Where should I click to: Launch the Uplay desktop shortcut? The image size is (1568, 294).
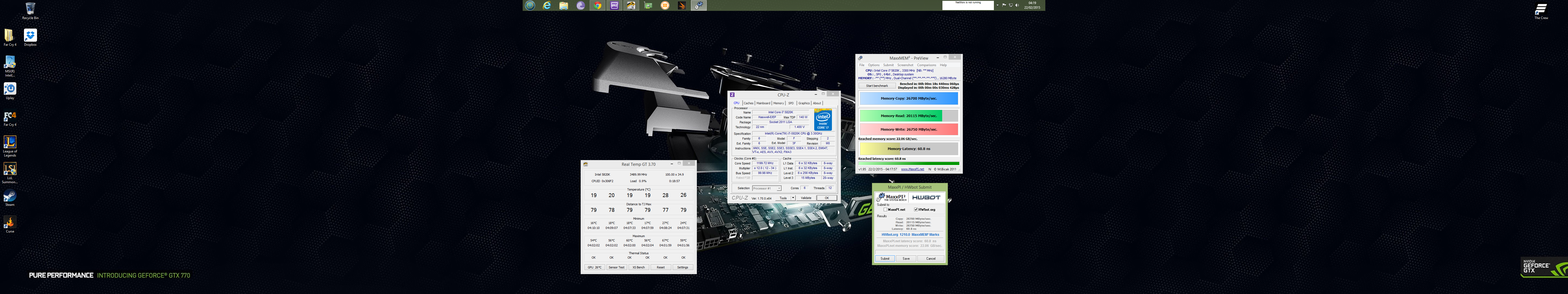coord(10,91)
